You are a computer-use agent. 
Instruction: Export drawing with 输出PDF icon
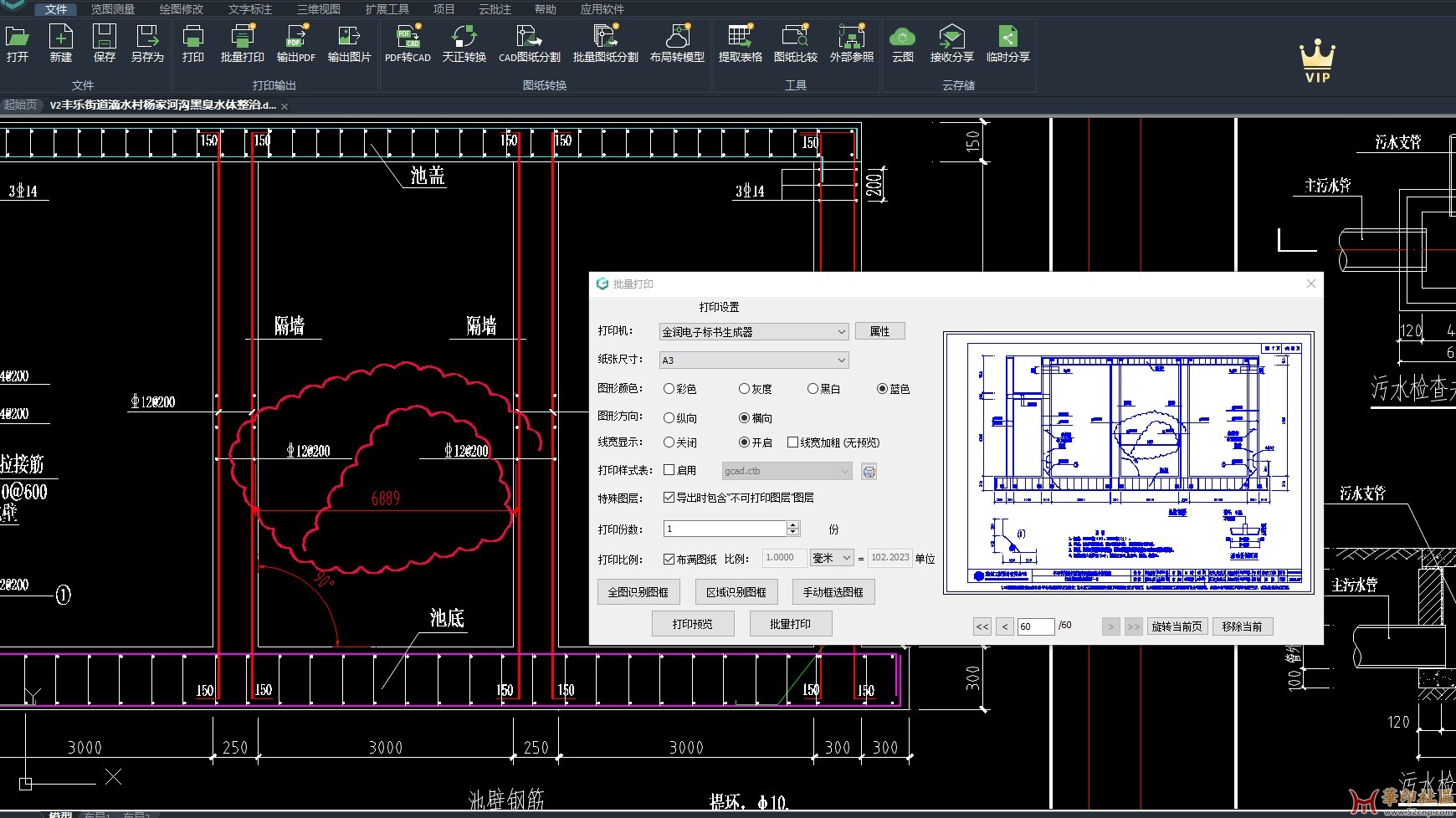296,43
